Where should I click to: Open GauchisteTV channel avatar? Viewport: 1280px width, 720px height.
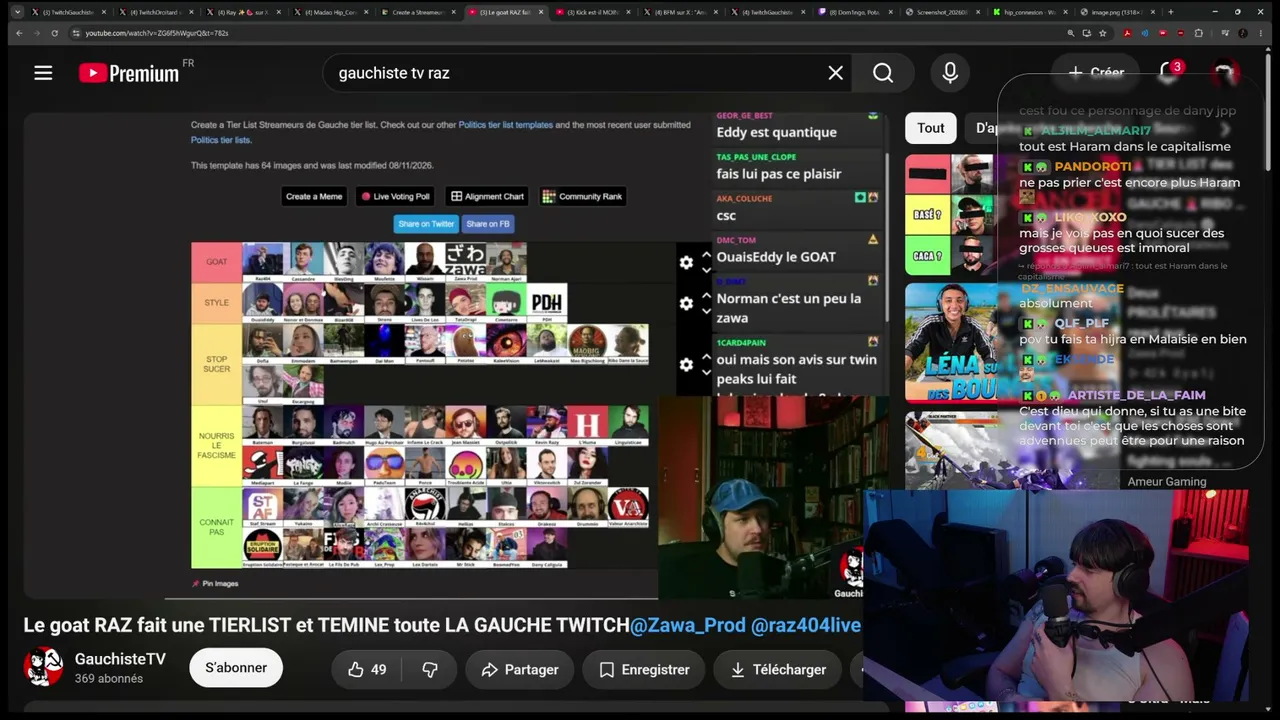43,667
